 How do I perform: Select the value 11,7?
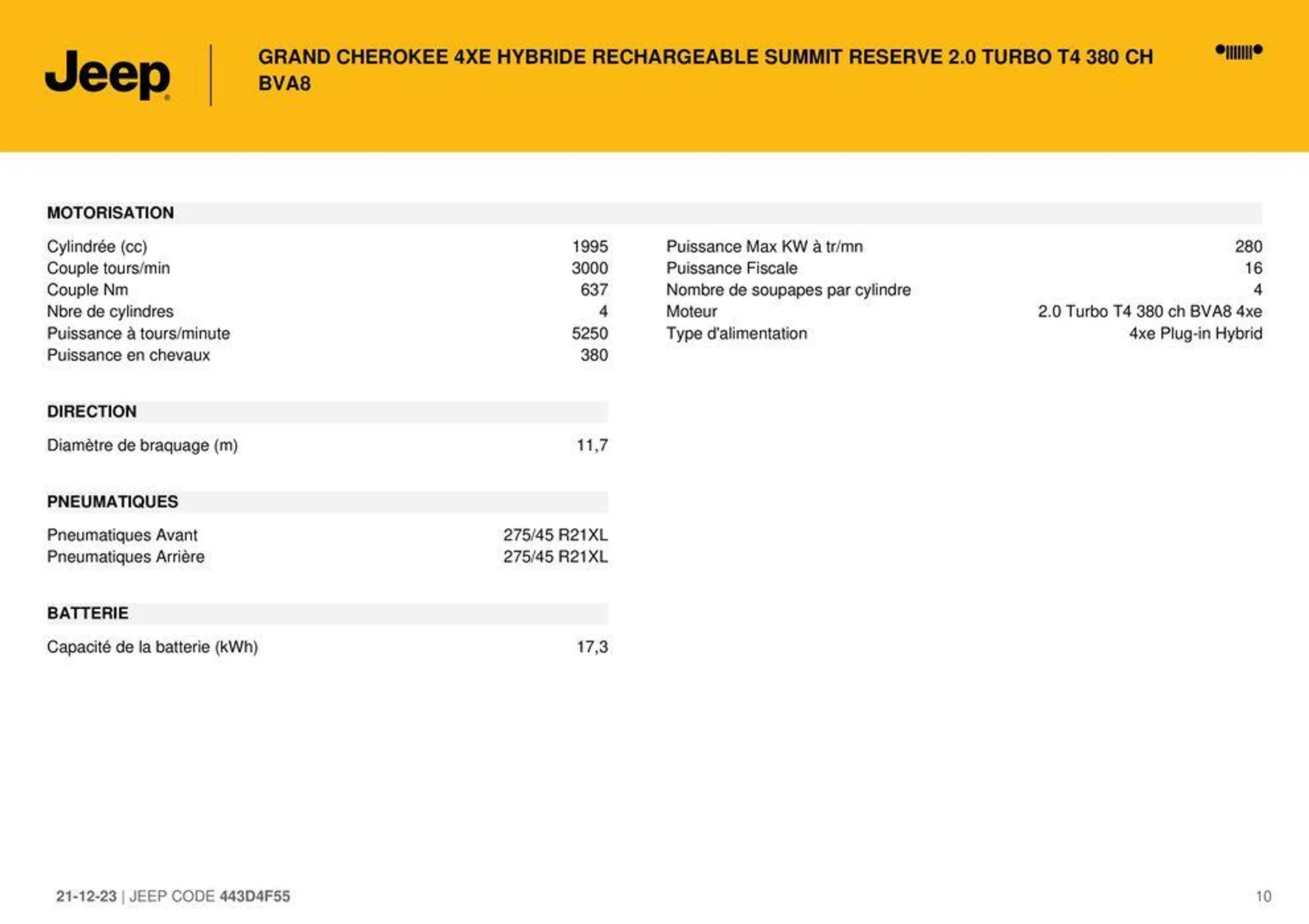[592, 446]
